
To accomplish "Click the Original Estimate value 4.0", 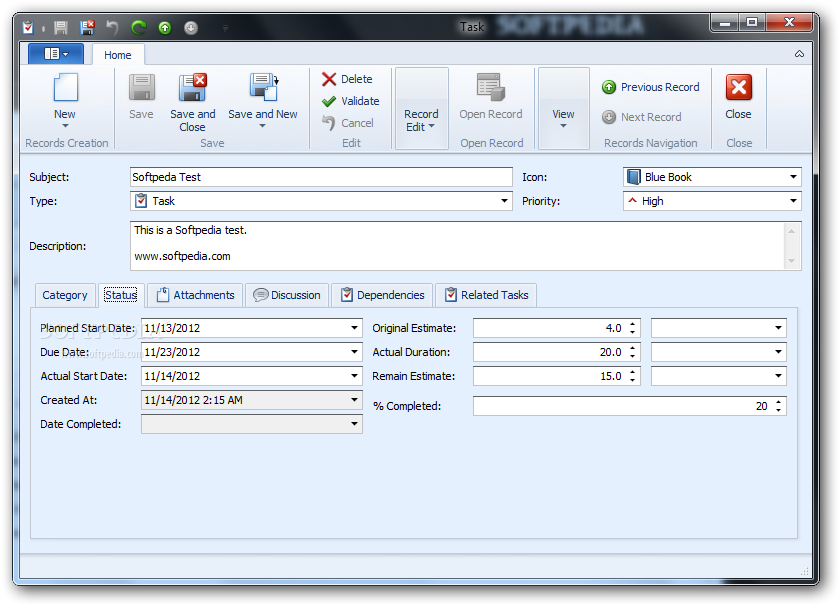I will point(613,328).
